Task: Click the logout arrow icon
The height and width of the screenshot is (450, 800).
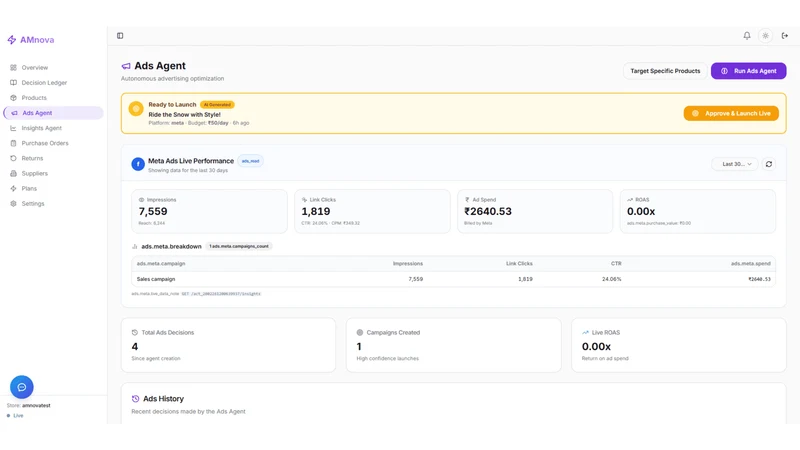Action: (785, 36)
